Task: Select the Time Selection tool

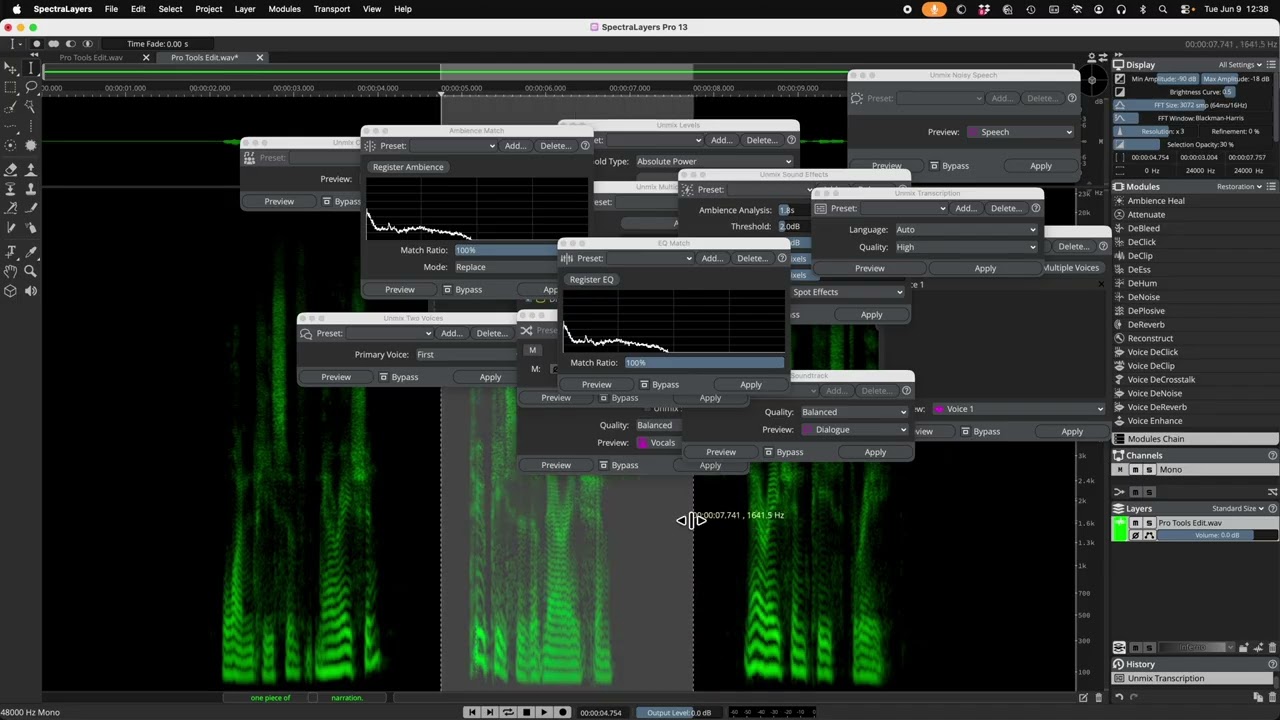Action: pyautogui.click(x=31, y=67)
